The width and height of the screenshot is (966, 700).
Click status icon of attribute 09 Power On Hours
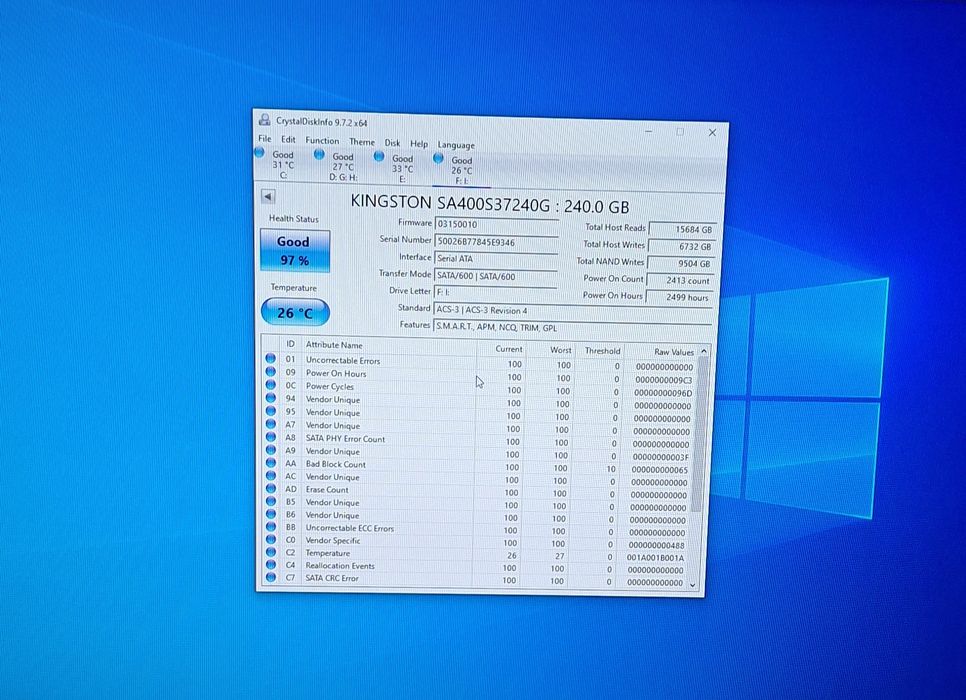point(270,372)
